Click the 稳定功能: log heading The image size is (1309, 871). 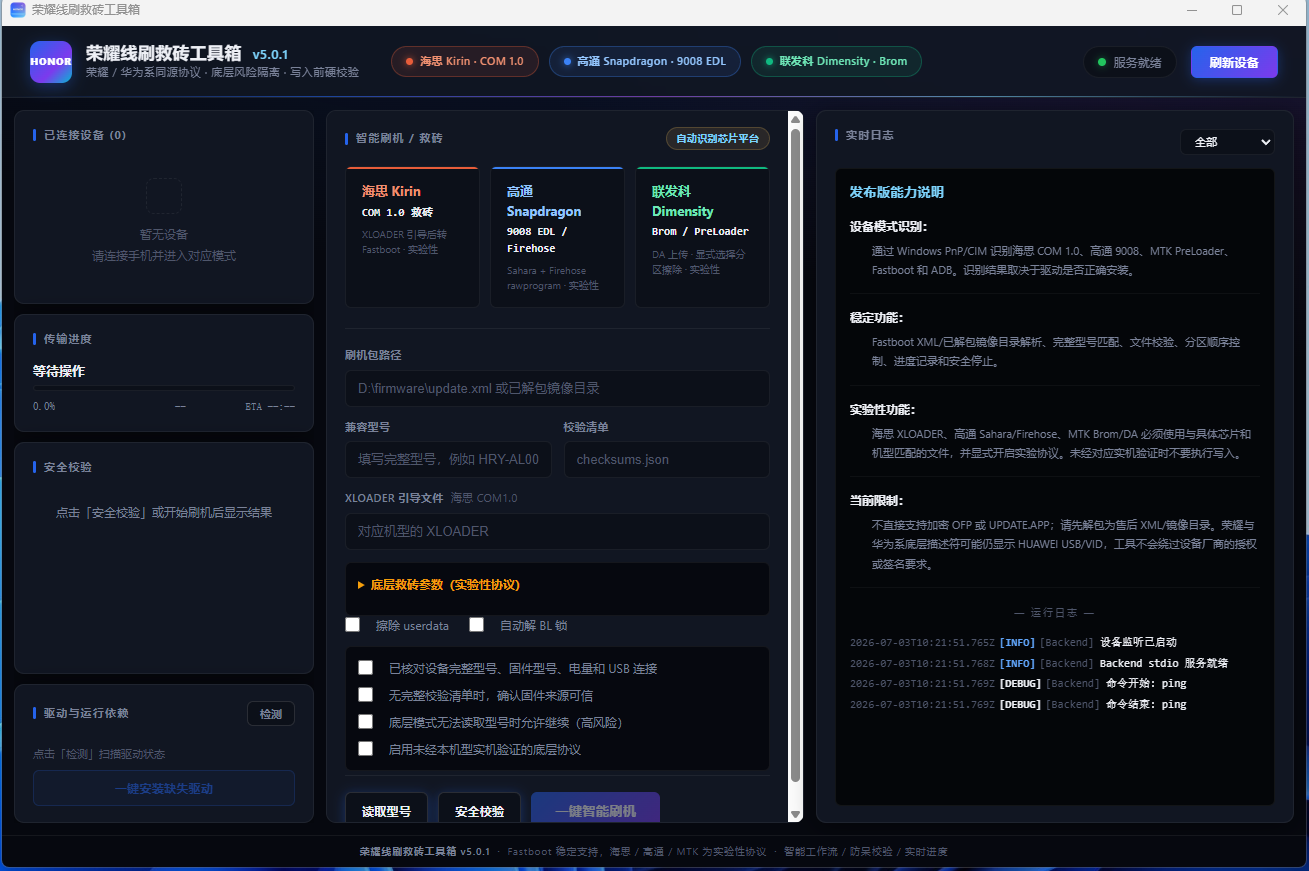(x=877, y=317)
